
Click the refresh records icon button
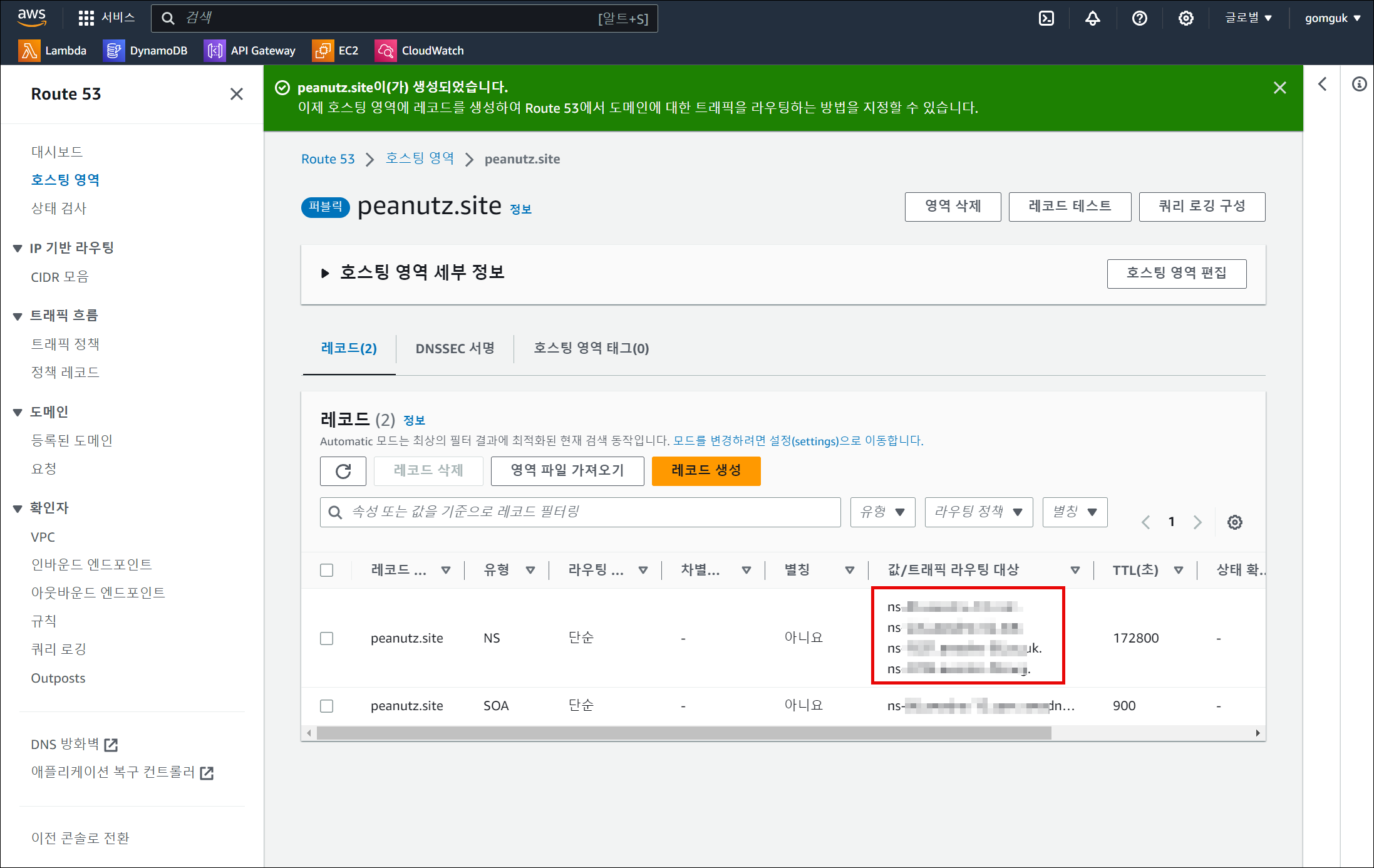point(343,471)
